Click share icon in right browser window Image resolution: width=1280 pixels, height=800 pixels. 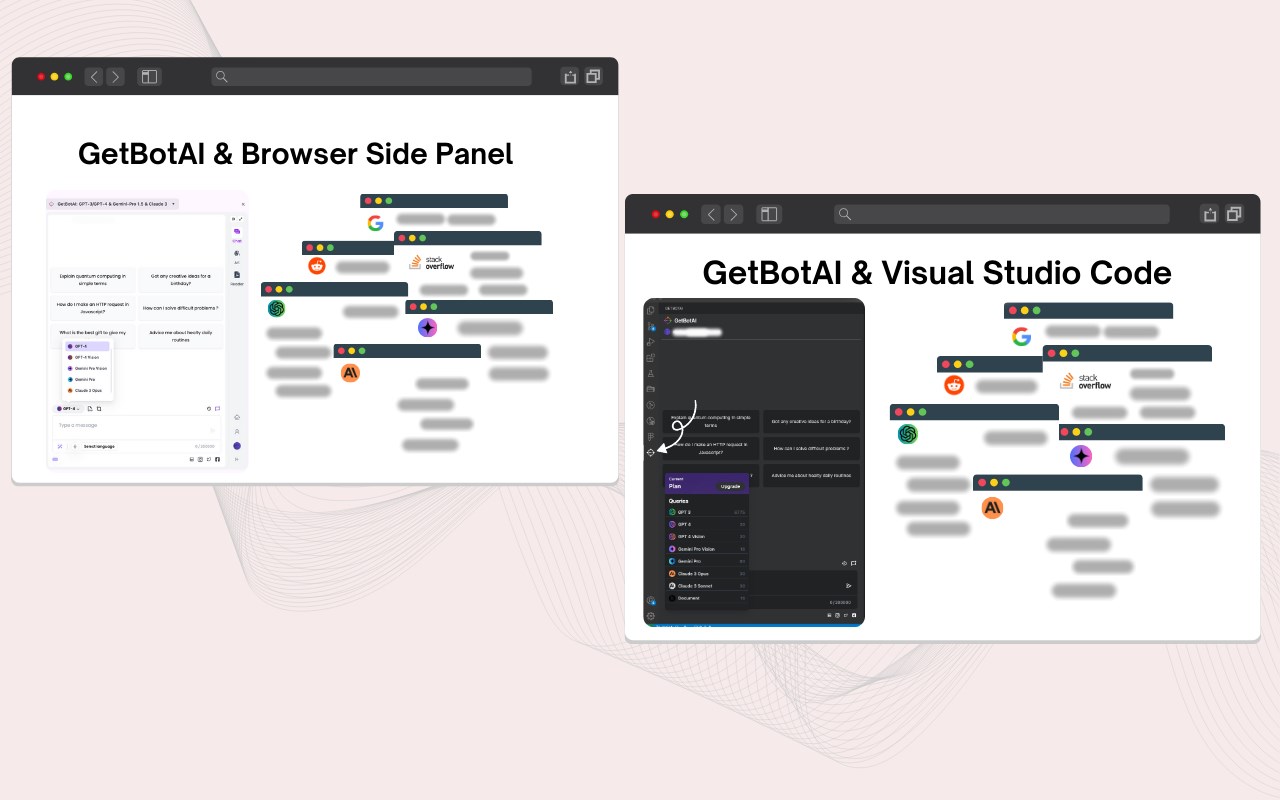pos(1210,214)
